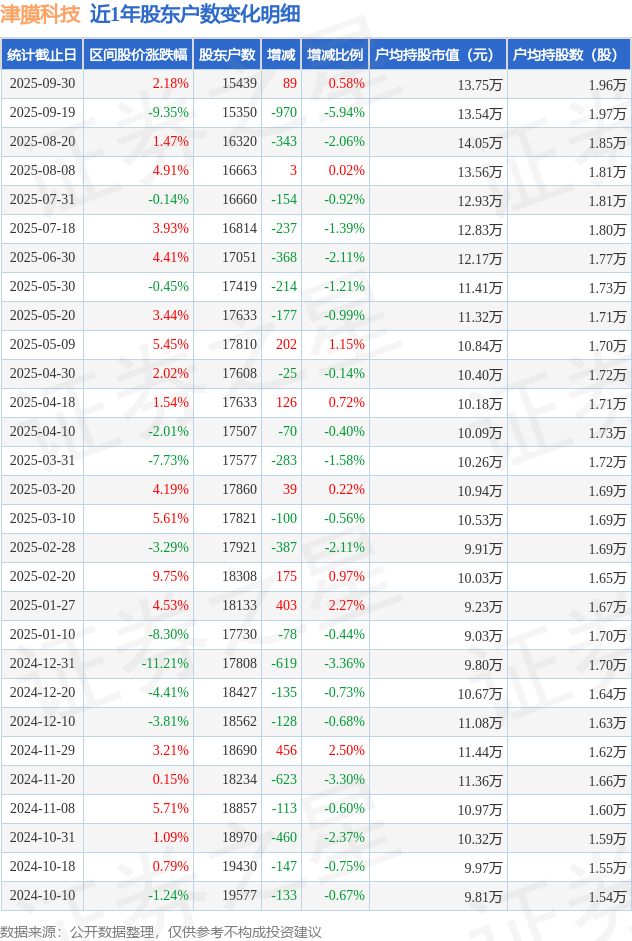
Task: Click the -11.21% price change value
Action: pos(165,664)
